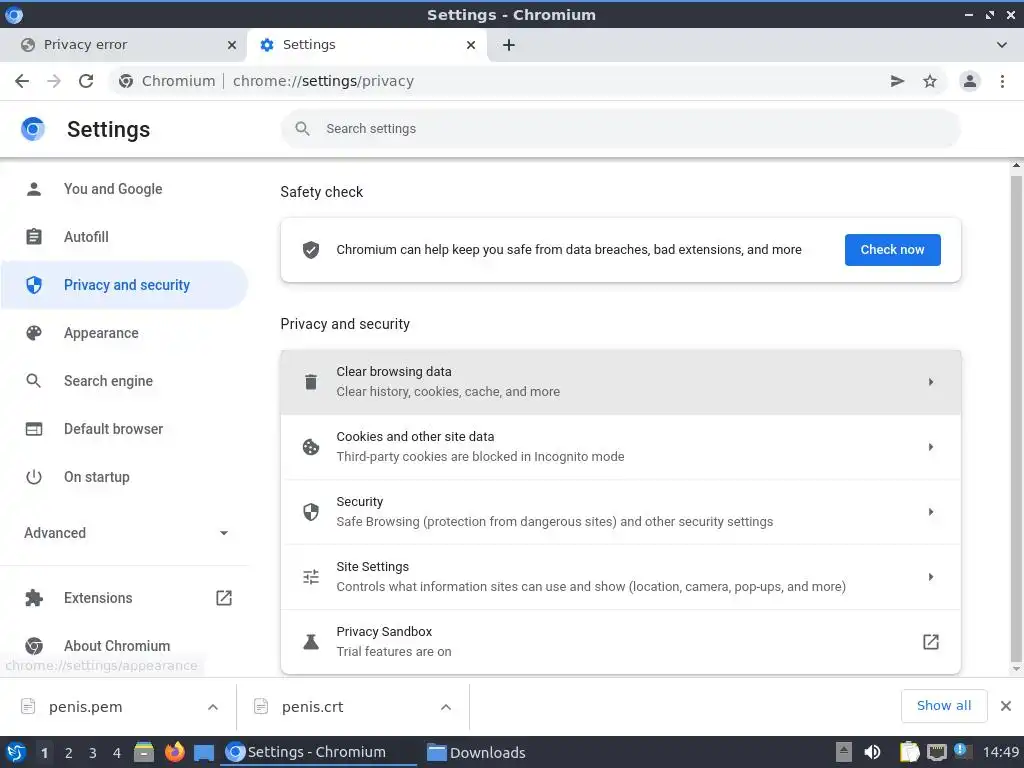Open Extensions external link icon

pos(224,598)
